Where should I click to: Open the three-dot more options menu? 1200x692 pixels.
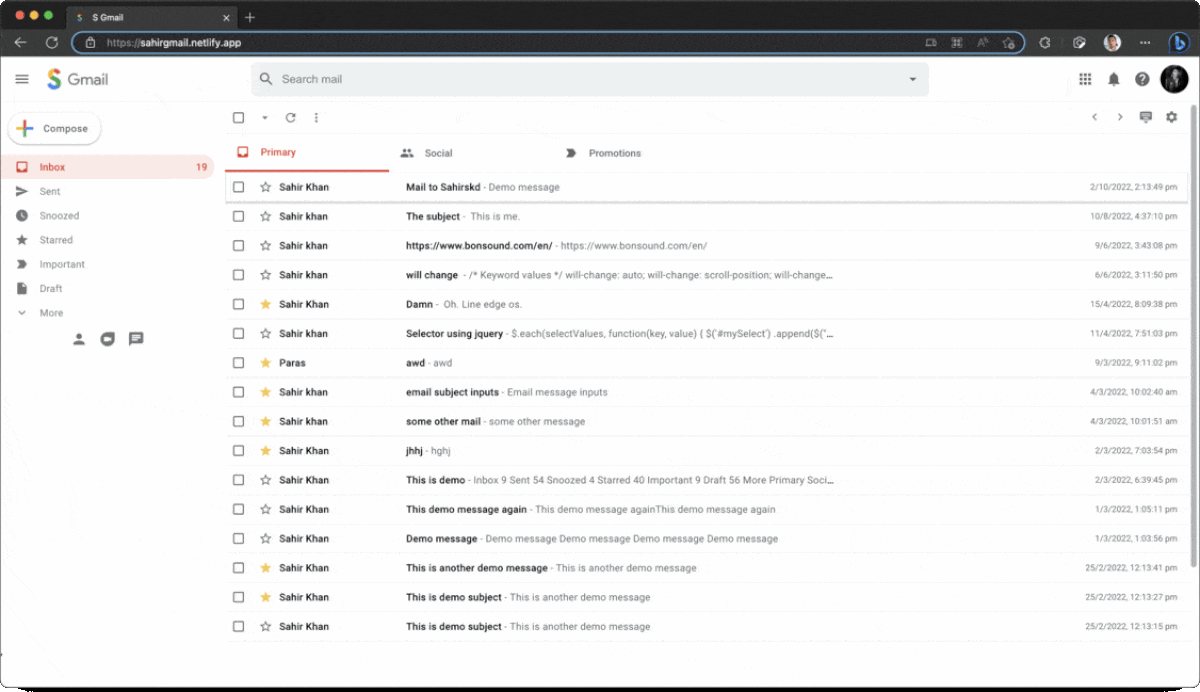[x=316, y=117]
